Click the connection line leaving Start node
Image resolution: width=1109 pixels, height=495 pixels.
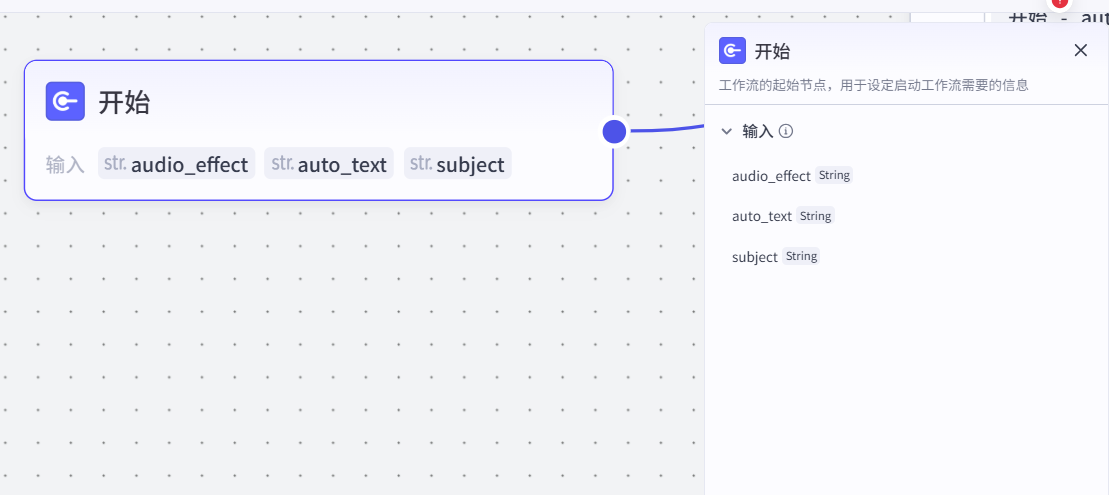coord(665,129)
